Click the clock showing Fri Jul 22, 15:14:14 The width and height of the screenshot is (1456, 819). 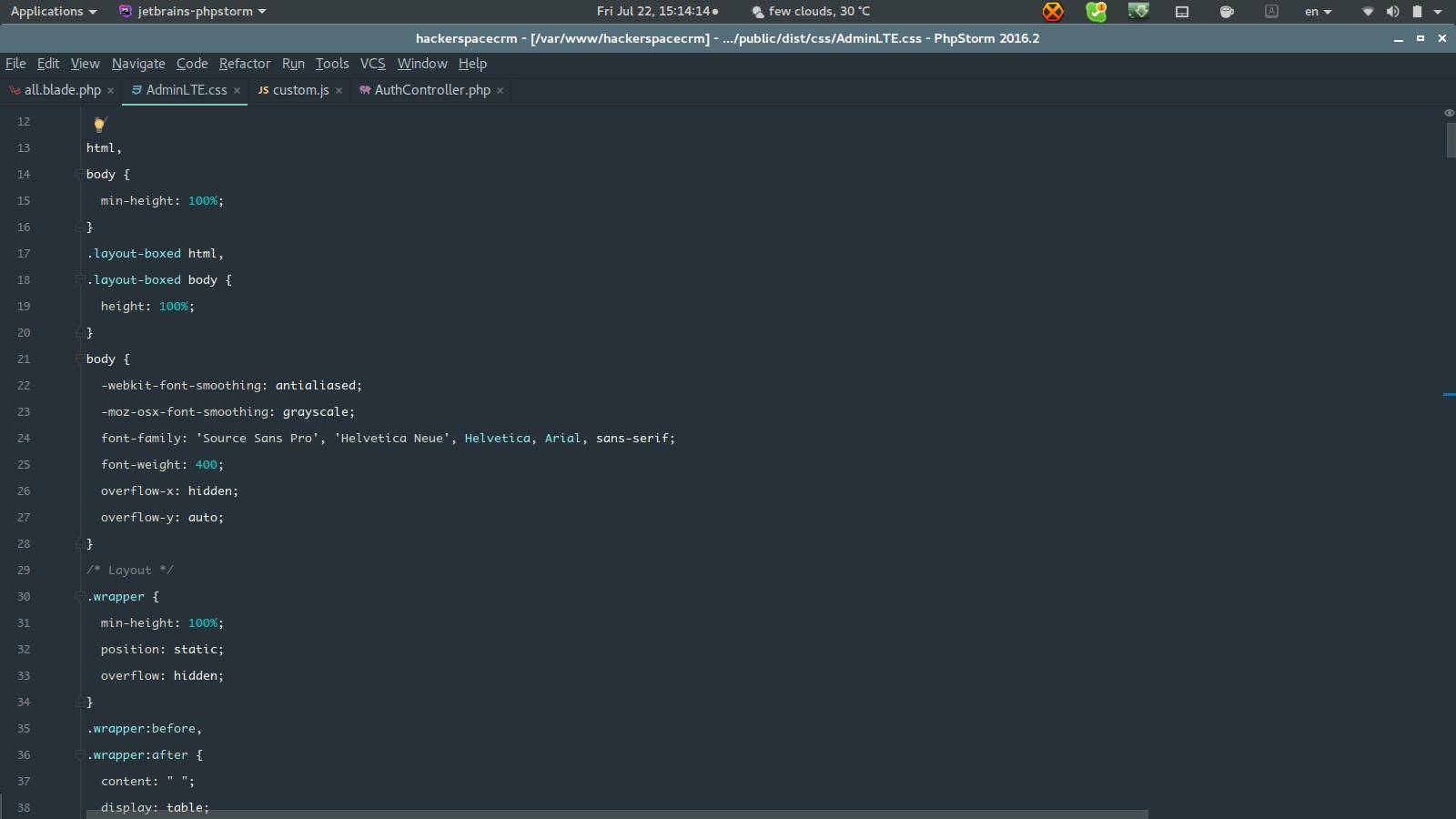653,11
